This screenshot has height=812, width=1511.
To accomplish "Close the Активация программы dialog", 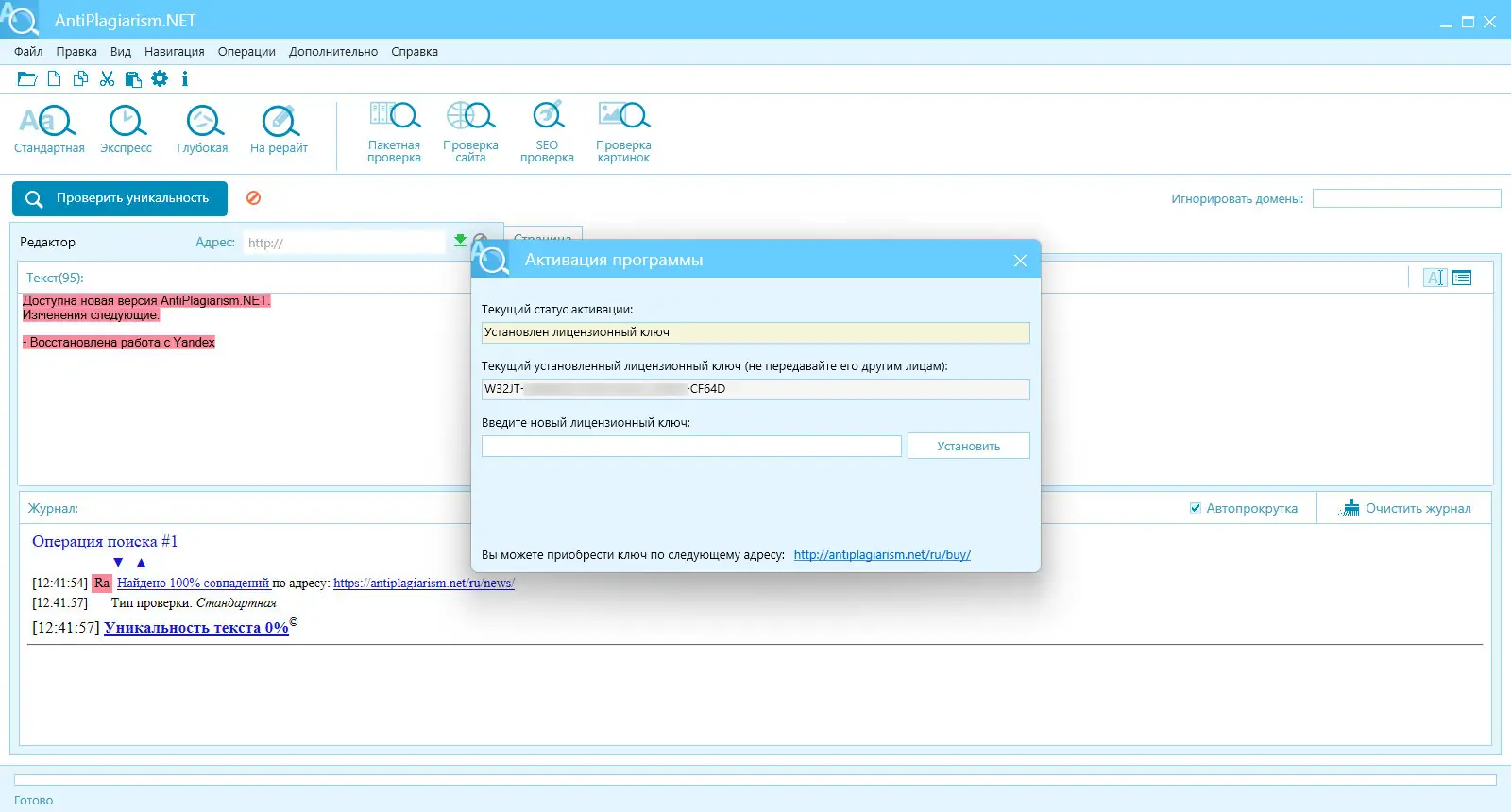I will click(1020, 261).
